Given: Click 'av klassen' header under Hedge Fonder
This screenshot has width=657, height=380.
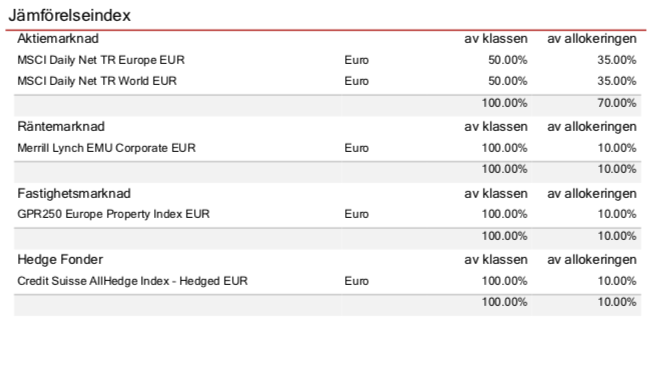Looking at the screenshot, I should [496, 260].
